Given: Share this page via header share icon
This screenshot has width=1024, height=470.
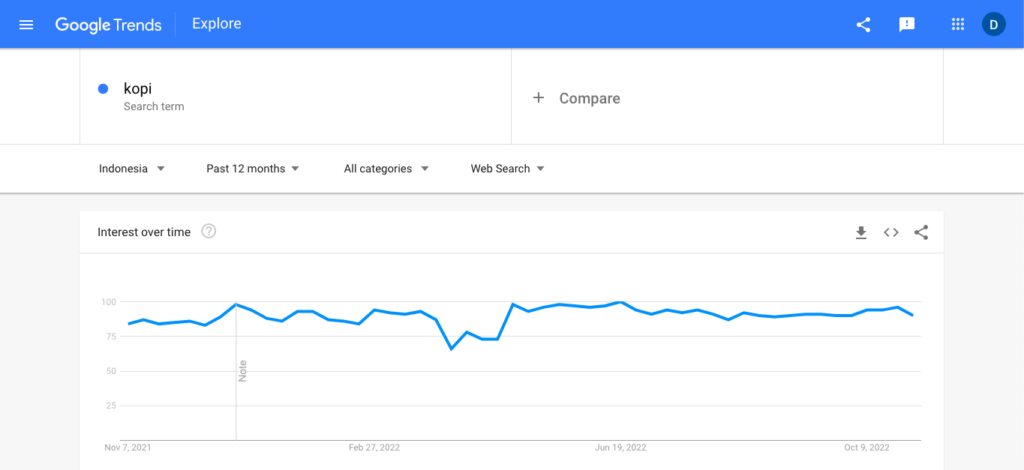Looking at the screenshot, I should [863, 25].
